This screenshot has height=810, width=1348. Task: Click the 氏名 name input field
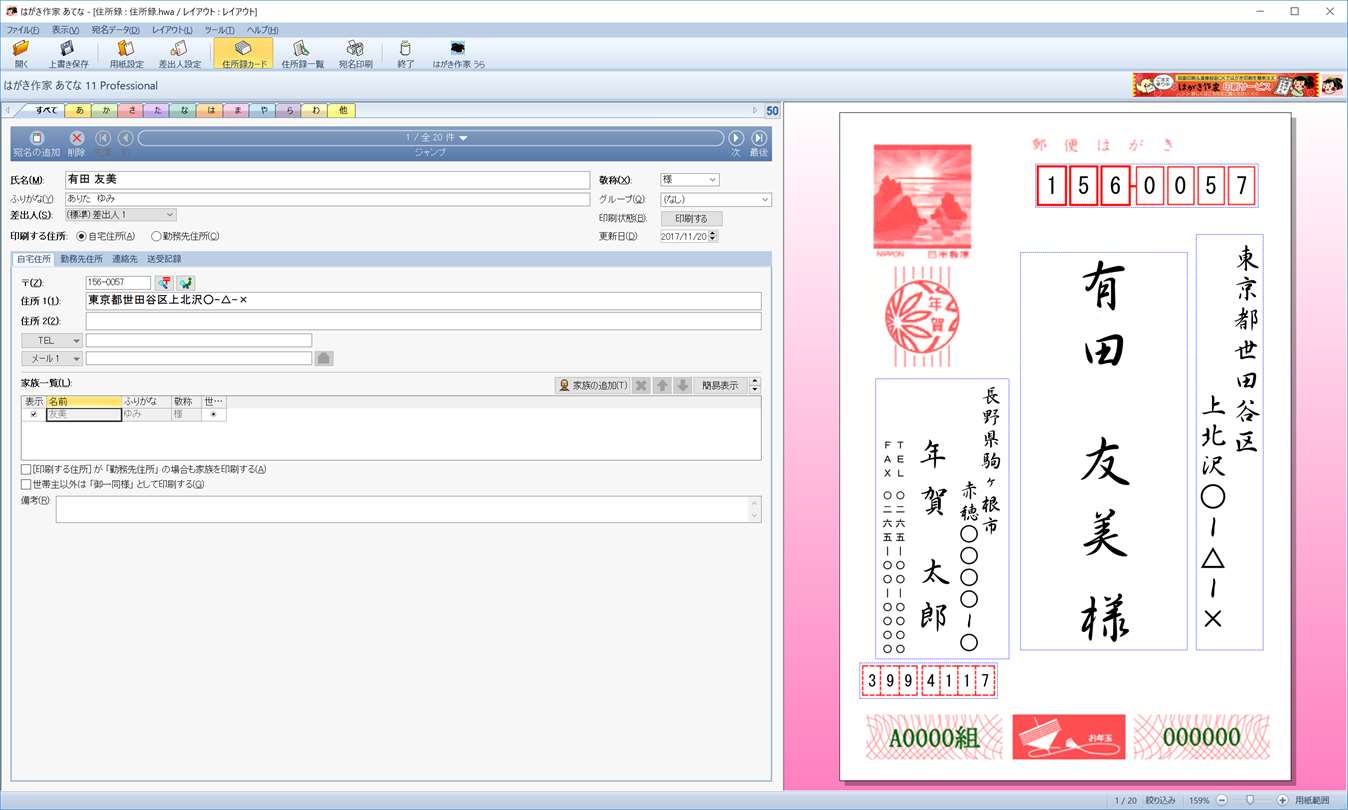point(327,180)
